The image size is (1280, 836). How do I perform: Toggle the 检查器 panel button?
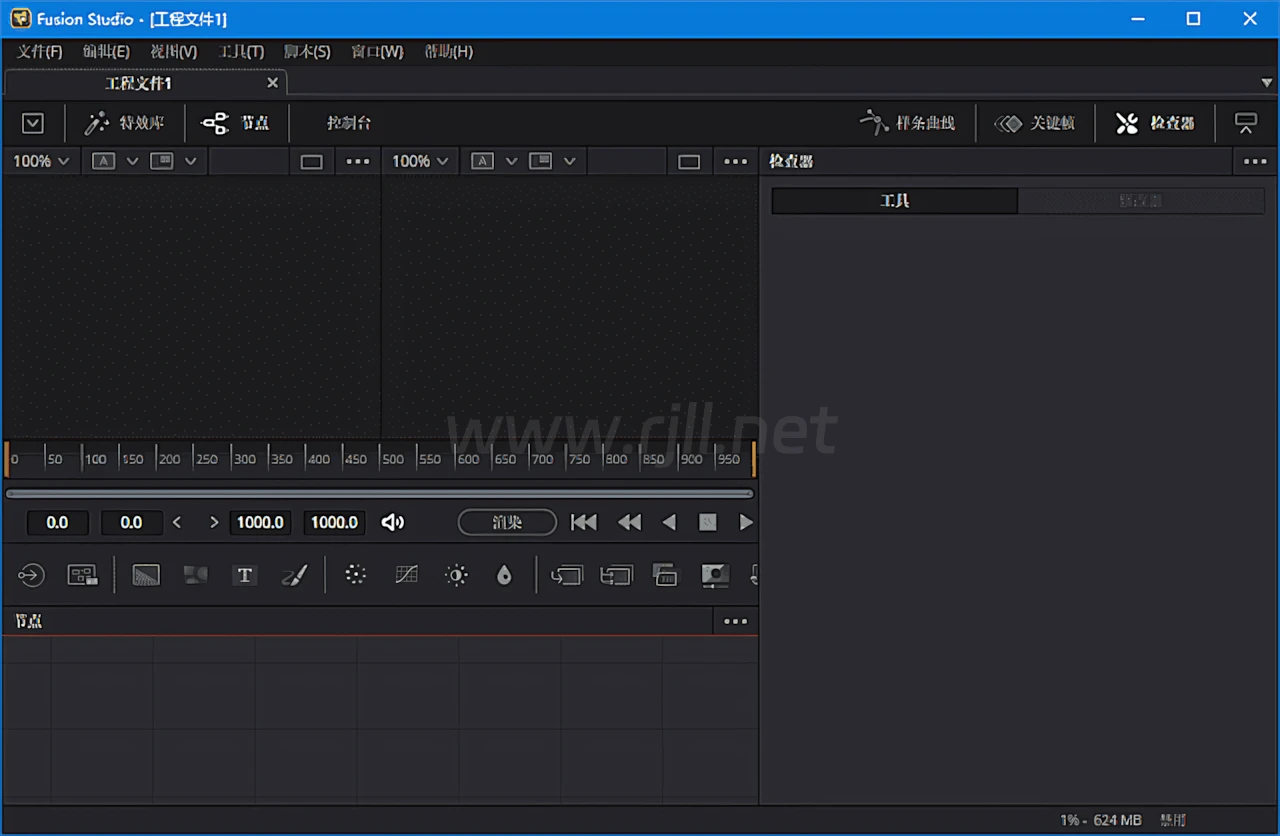click(x=1155, y=123)
